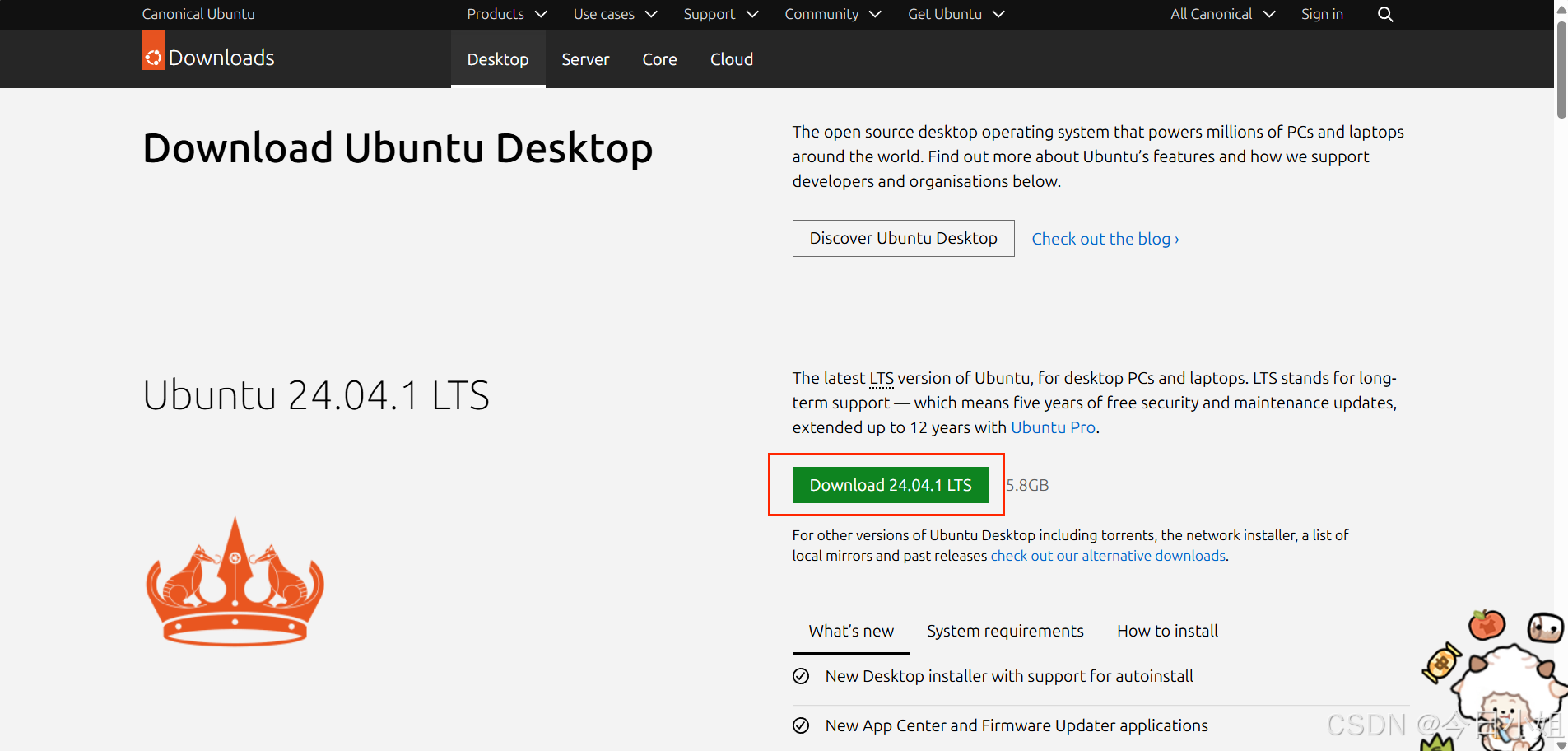The image size is (1568, 751).
Task: Click the search magnifier icon
Action: (1385, 15)
